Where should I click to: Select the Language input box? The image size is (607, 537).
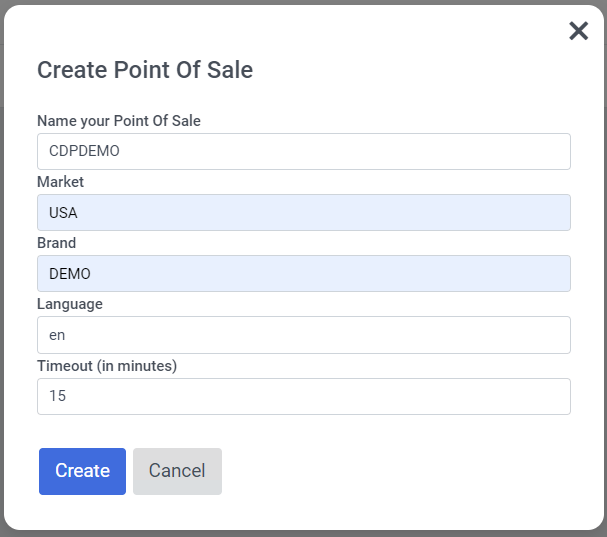pyautogui.click(x=304, y=335)
